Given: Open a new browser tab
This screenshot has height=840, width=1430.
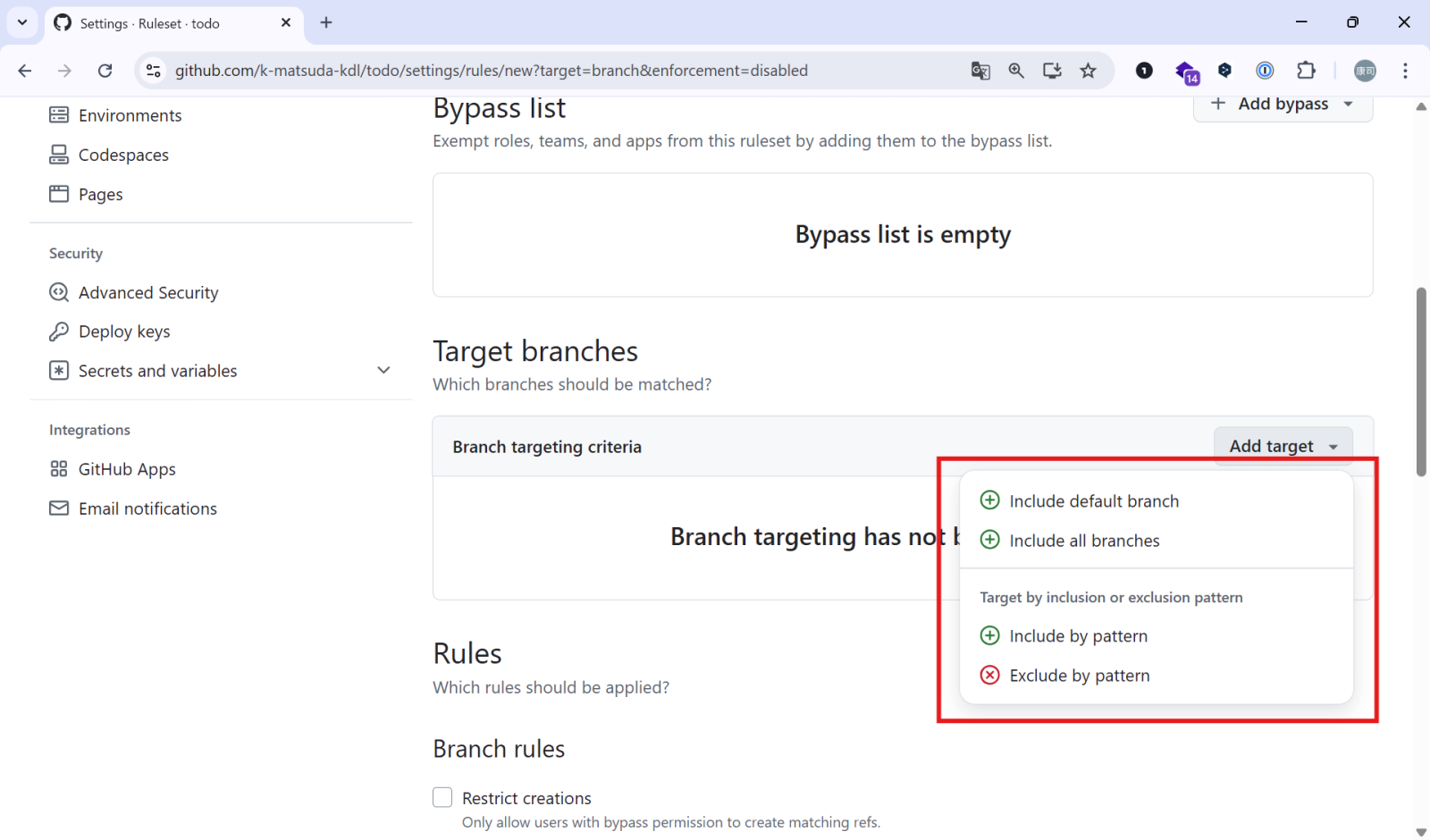Looking at the screenshot, I should [326, 22].
